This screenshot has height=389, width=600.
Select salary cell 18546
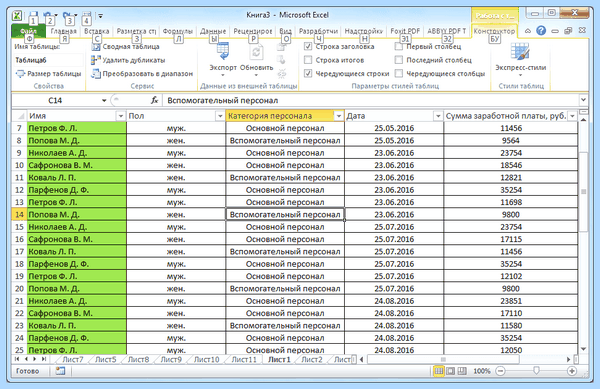click(x=511, y=165)
